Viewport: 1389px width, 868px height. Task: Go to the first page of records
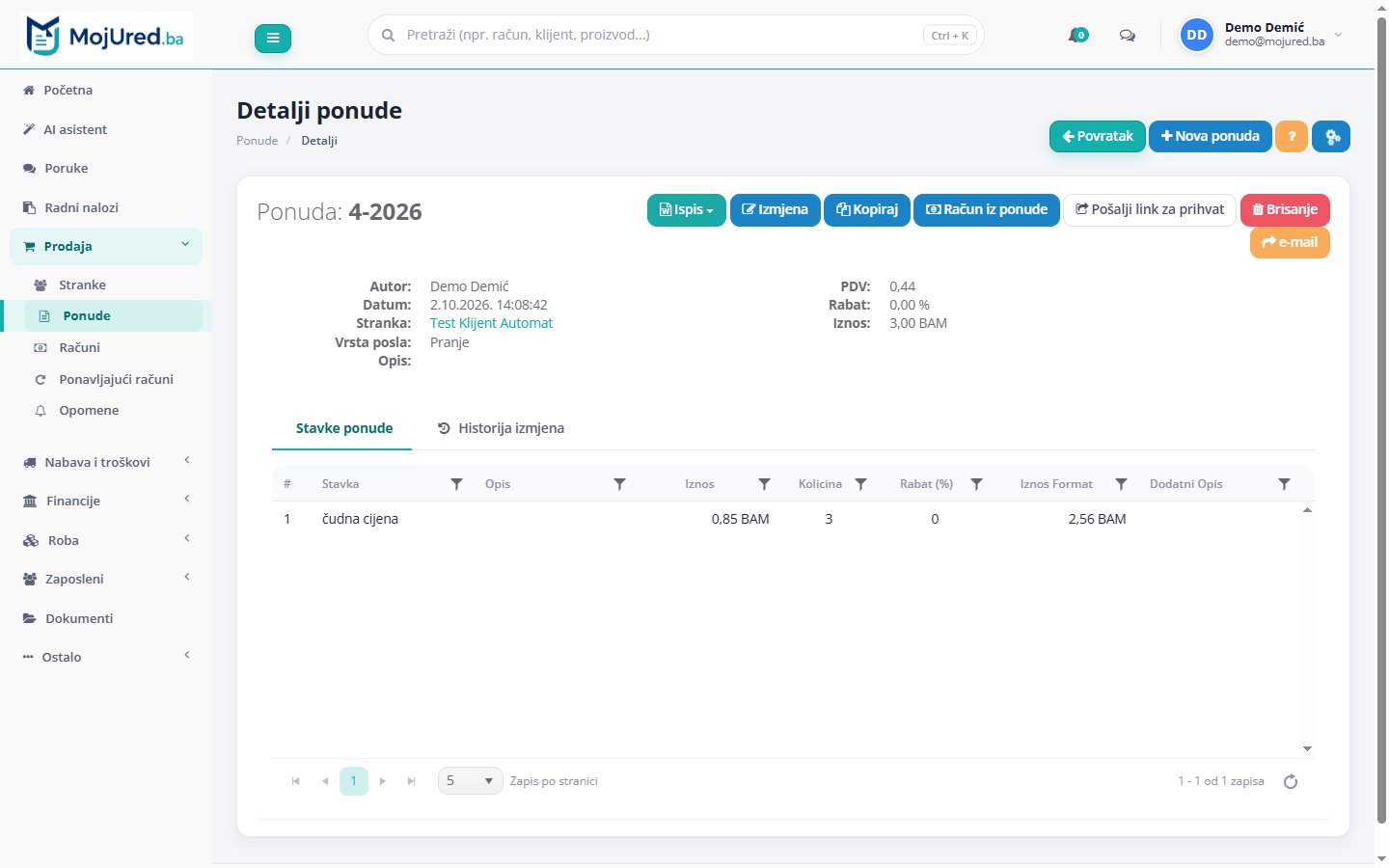(x=296, y=781)
